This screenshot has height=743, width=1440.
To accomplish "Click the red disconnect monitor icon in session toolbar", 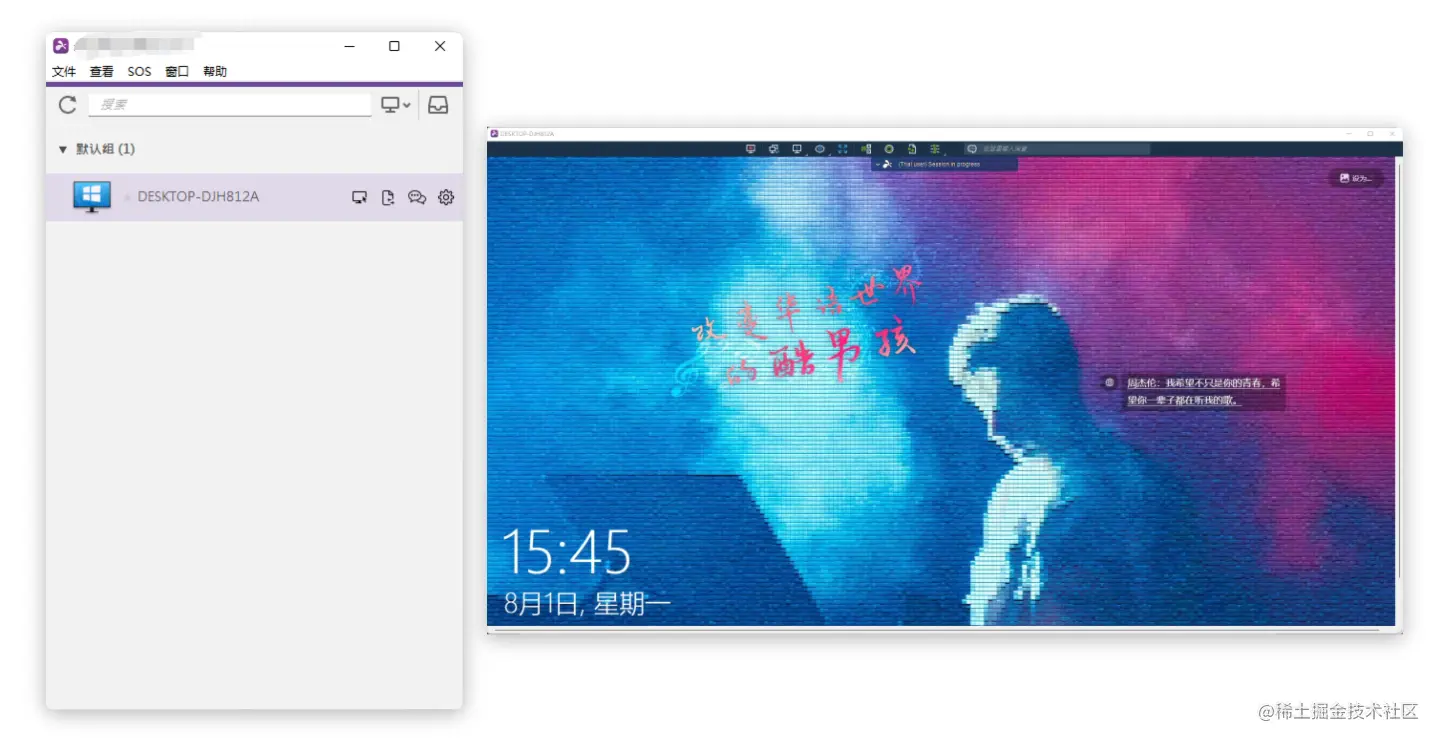I will (751, 149).
